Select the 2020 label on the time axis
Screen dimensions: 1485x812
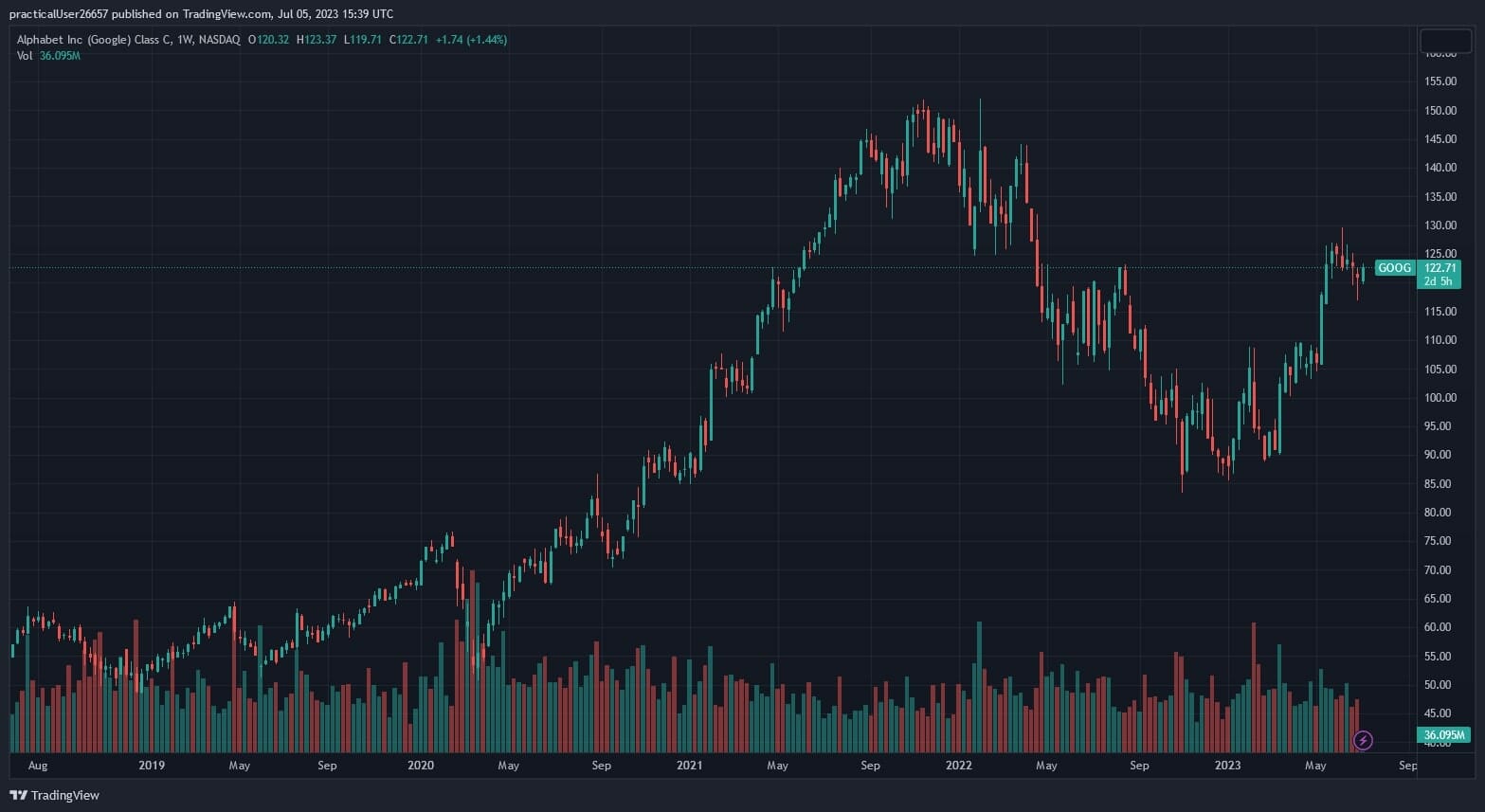[420, 766]
